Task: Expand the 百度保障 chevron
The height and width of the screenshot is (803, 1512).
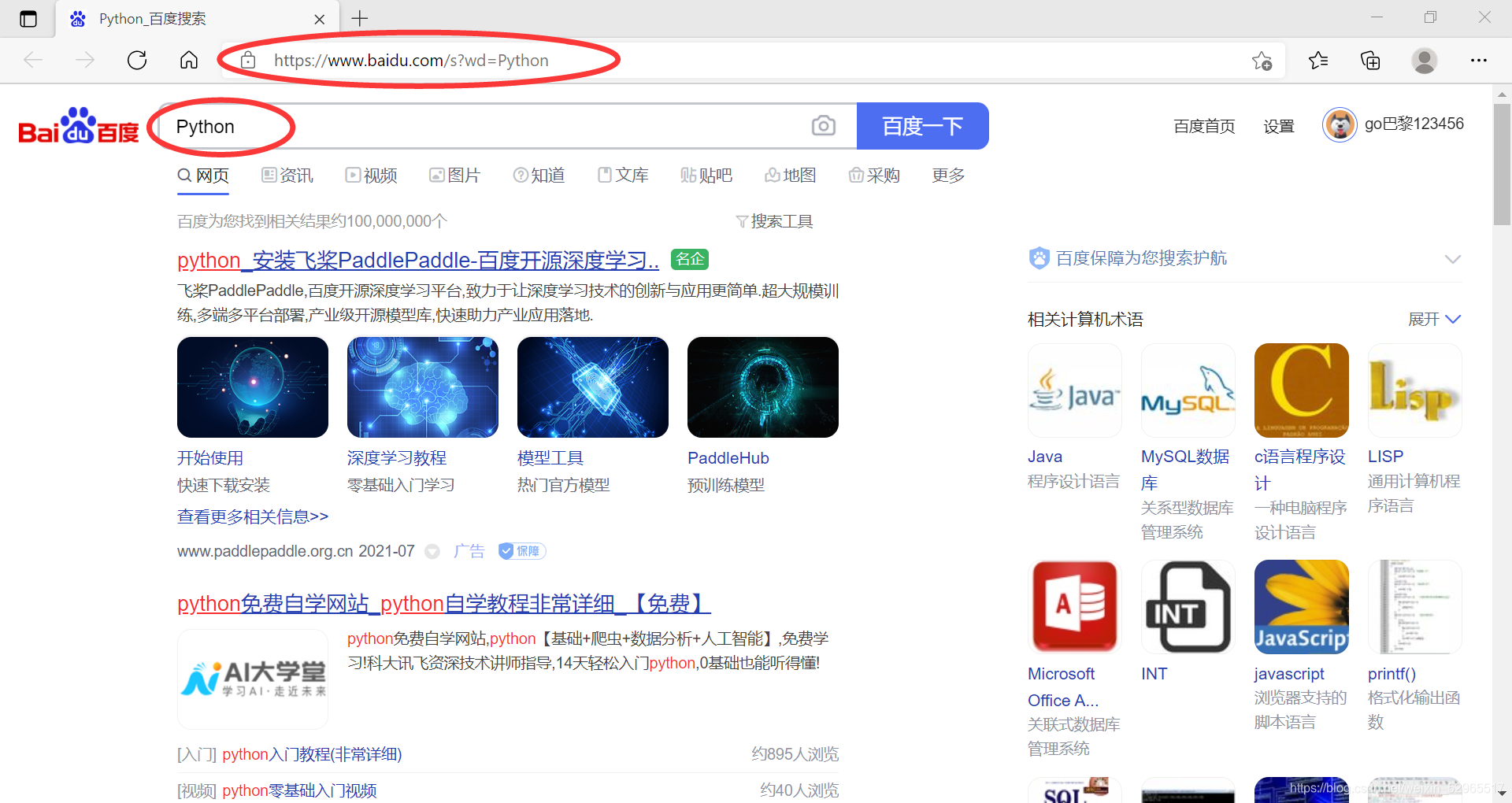Action: 1453,259
